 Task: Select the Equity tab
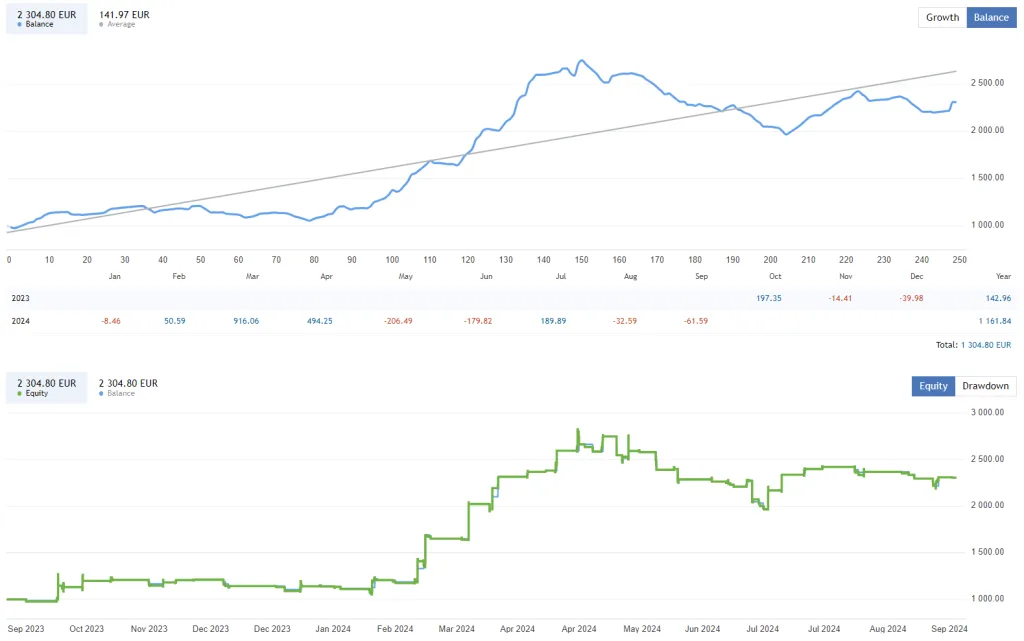[x=932, y=386]
